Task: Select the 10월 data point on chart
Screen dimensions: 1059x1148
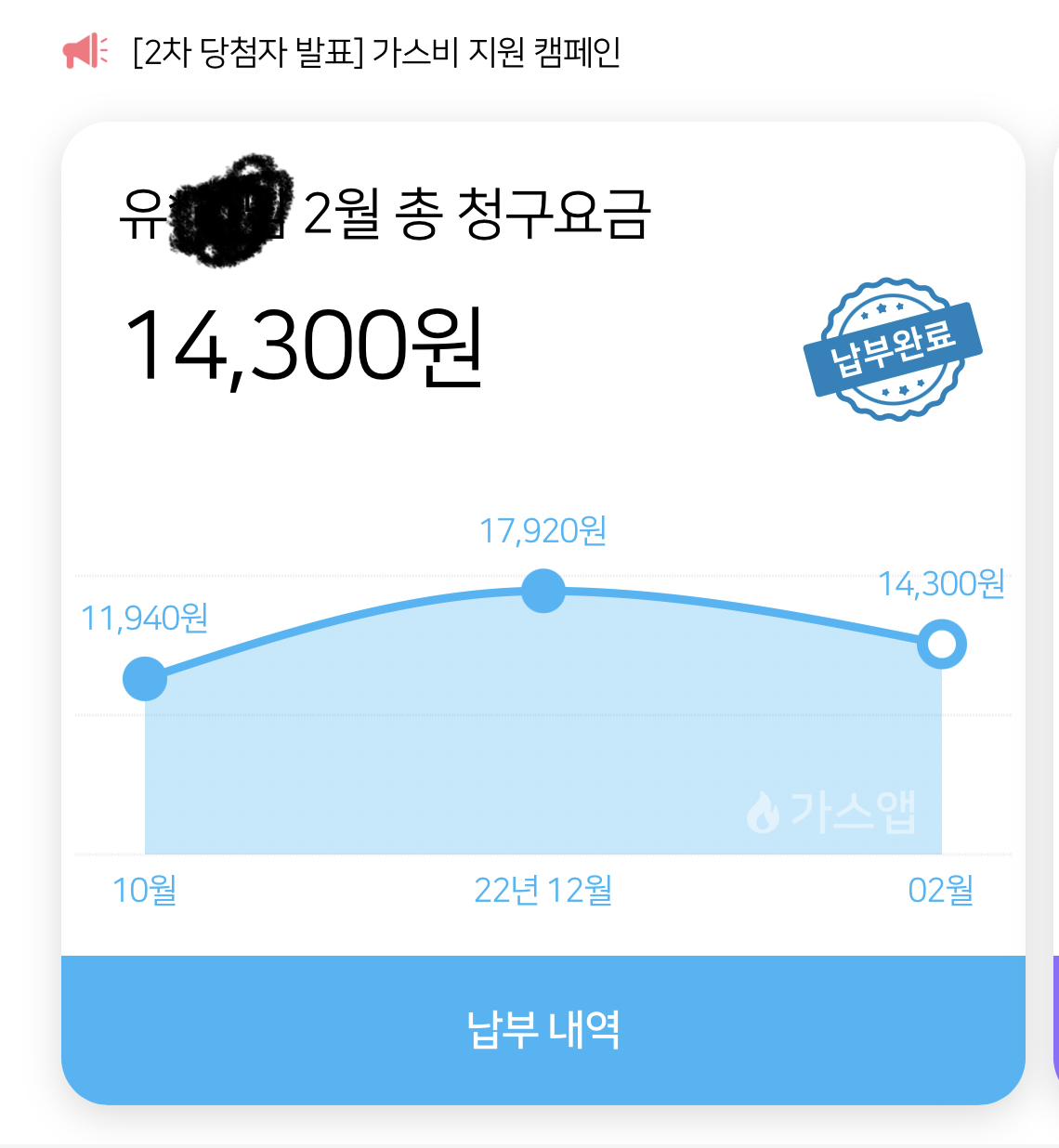Action: point(145,679)
